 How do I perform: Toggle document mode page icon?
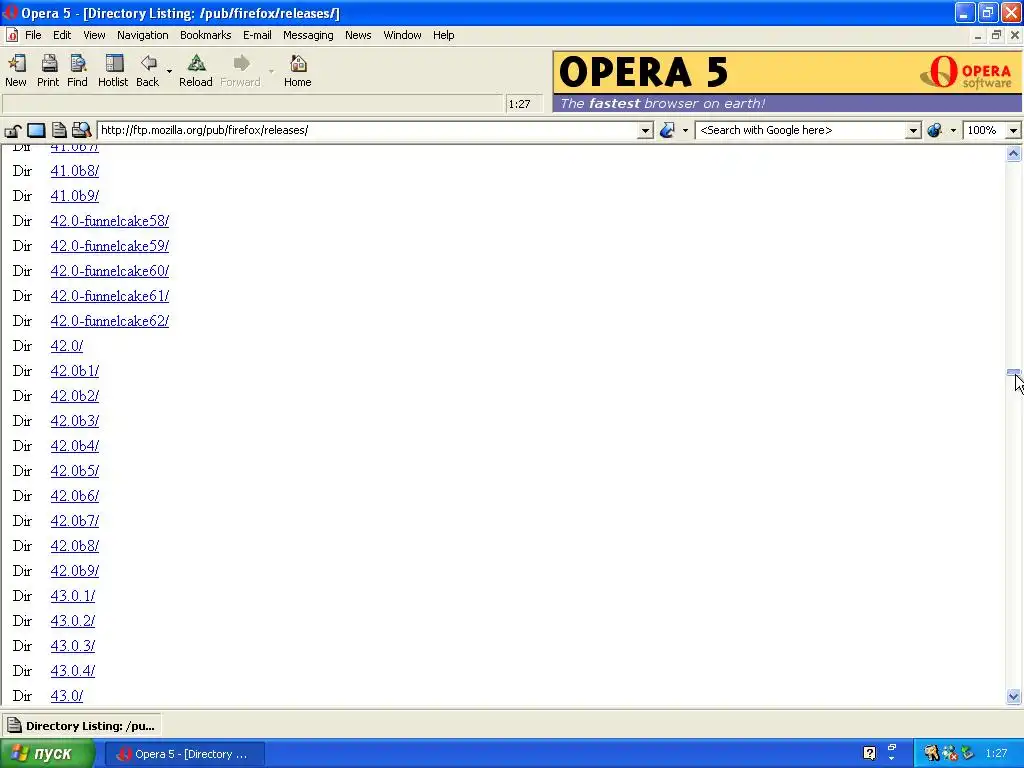[59, 131]
